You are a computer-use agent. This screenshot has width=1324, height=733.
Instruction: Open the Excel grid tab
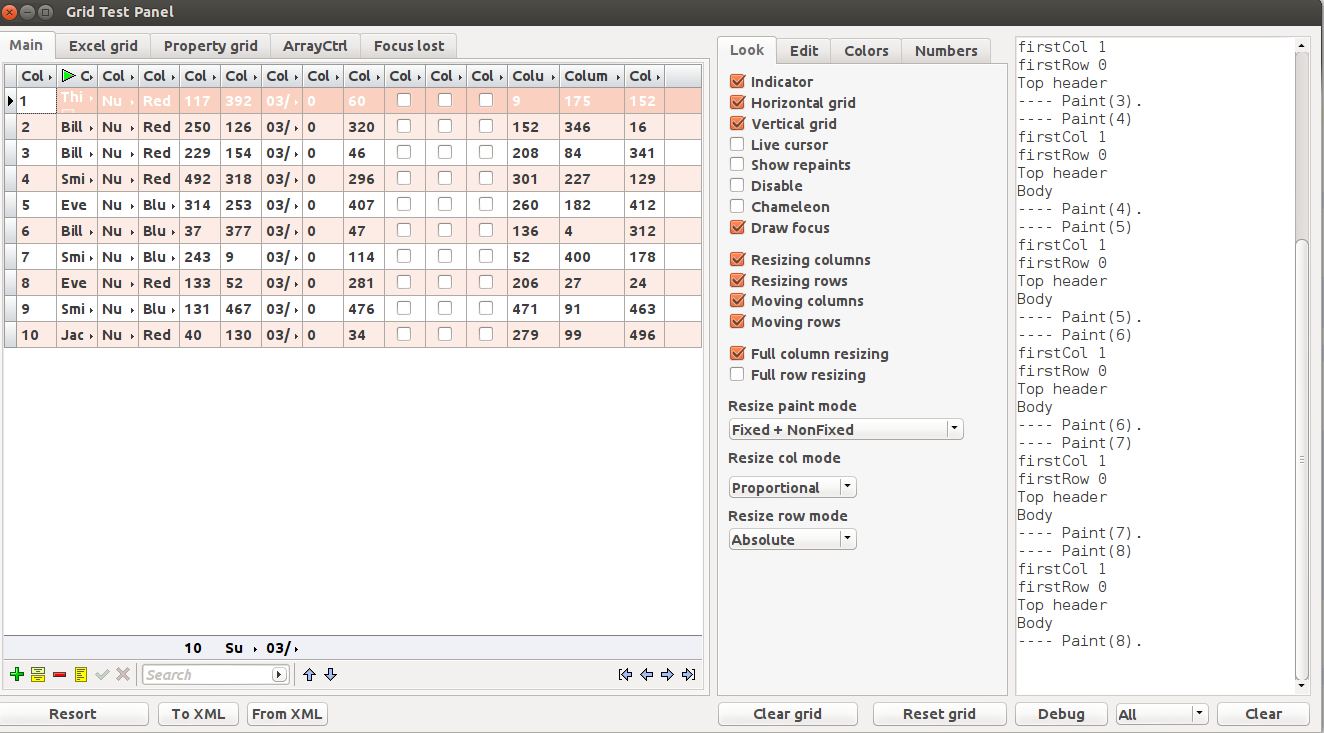click(103, 46)
